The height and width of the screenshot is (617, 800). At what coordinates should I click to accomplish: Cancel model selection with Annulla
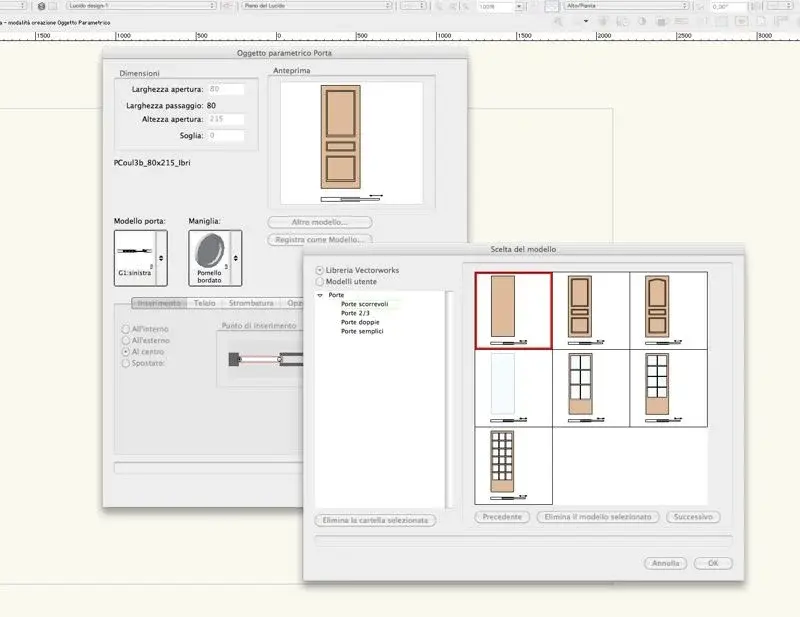pos(665,563)
